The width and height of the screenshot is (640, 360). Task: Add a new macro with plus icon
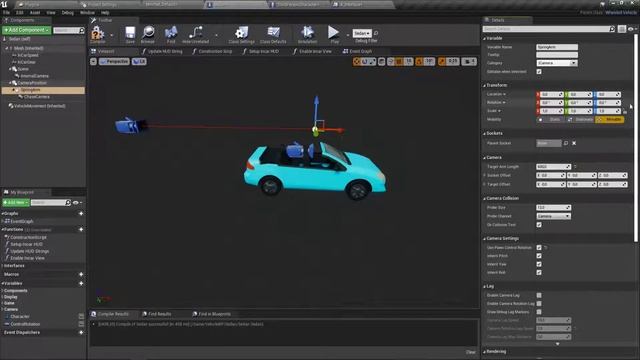coord(81,274)
